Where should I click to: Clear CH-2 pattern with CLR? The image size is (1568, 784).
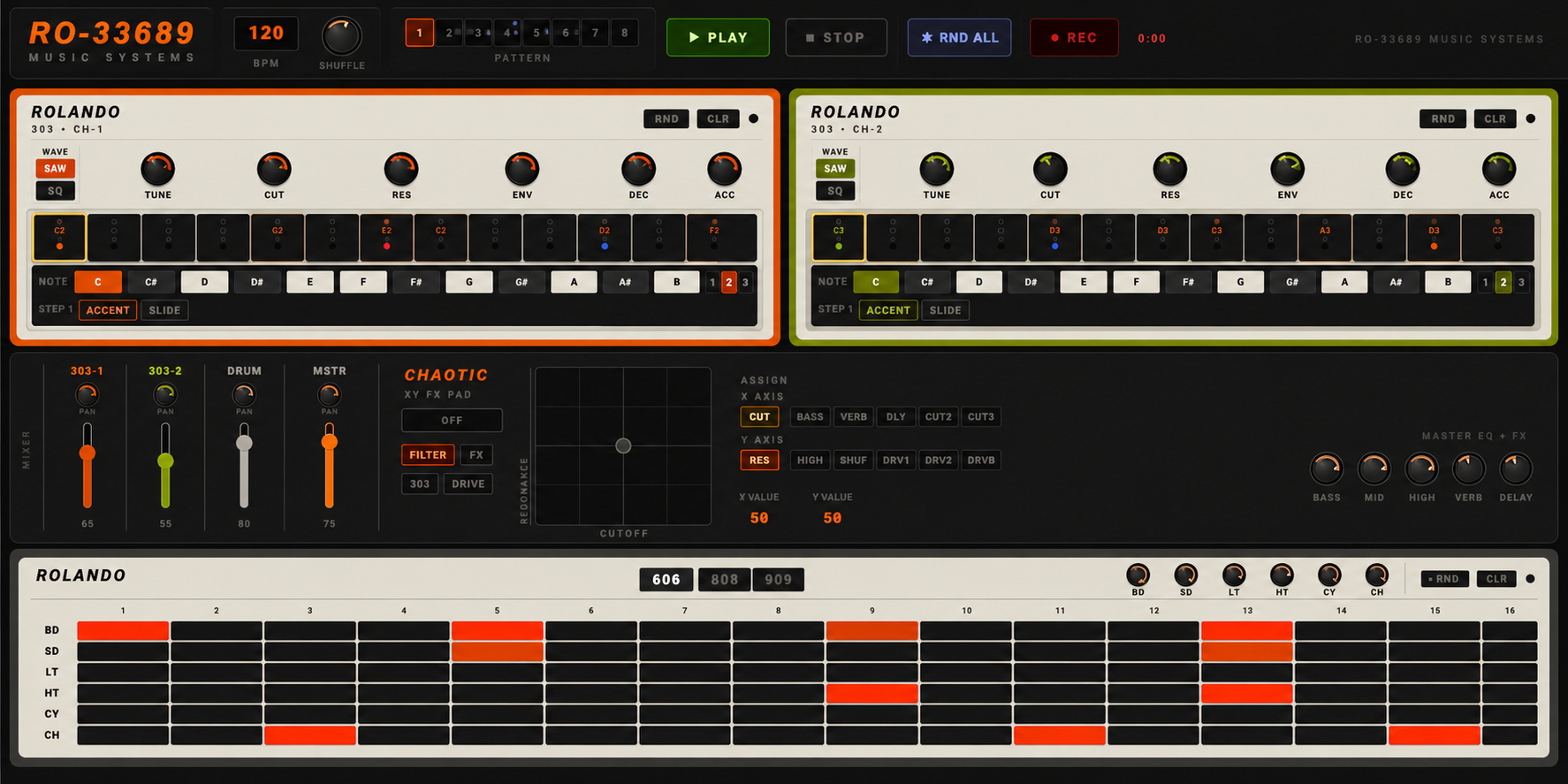[1496, 118]
